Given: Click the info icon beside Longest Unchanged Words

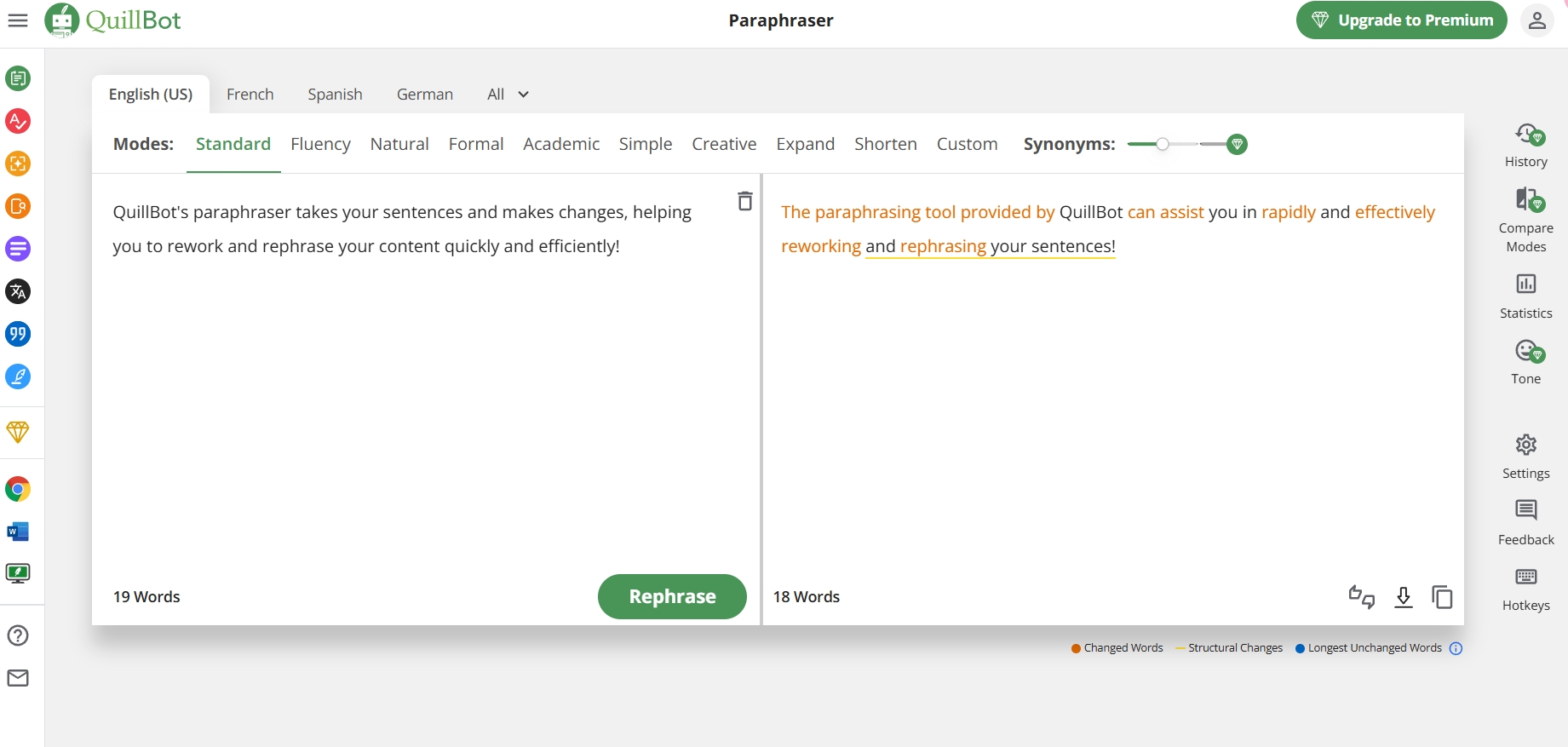Looking at the screenshot, I should pyautogui.click(x=1456, y=648).
